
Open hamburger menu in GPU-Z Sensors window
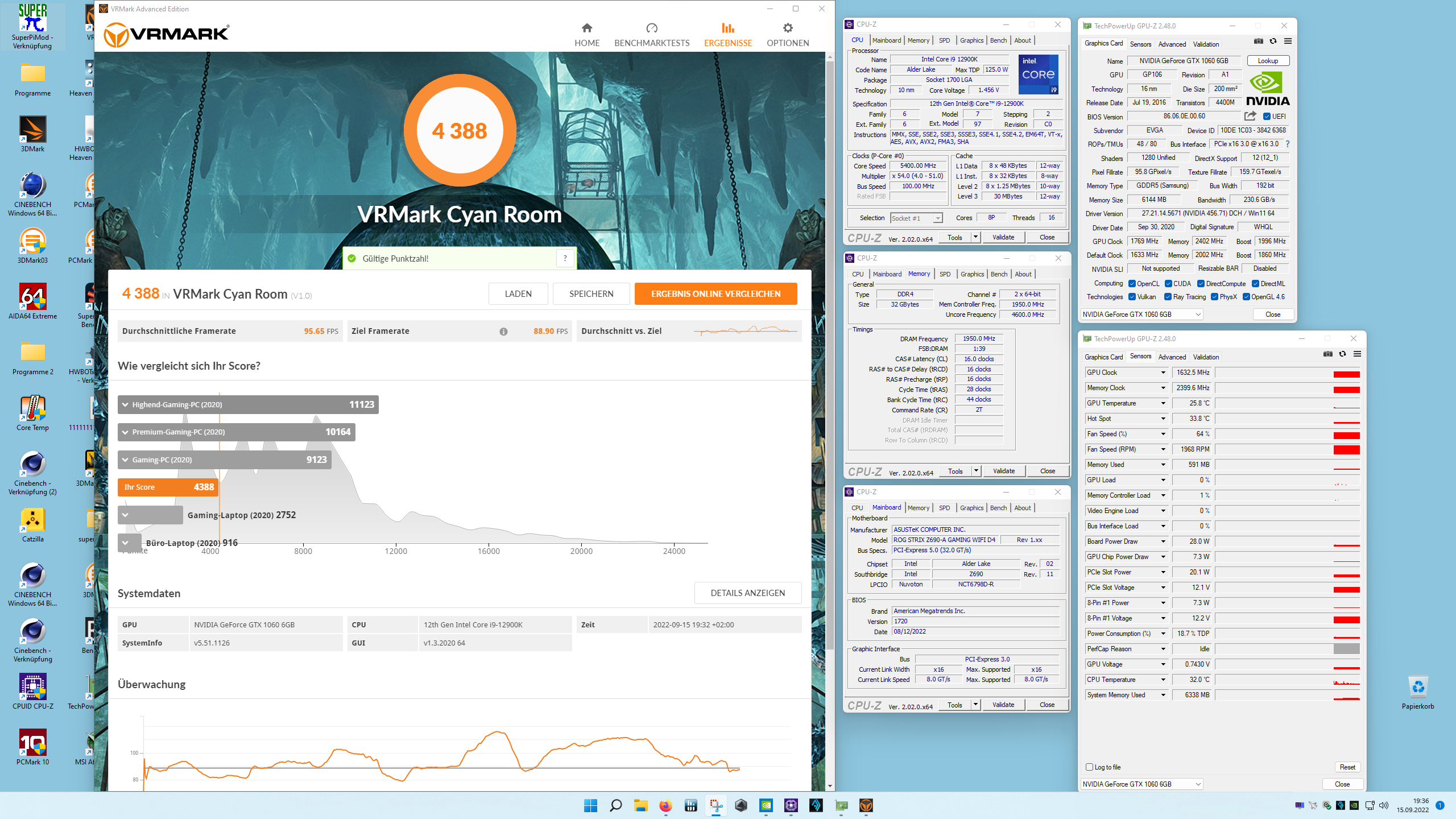pyautogui.click(x=1358, y=354)
